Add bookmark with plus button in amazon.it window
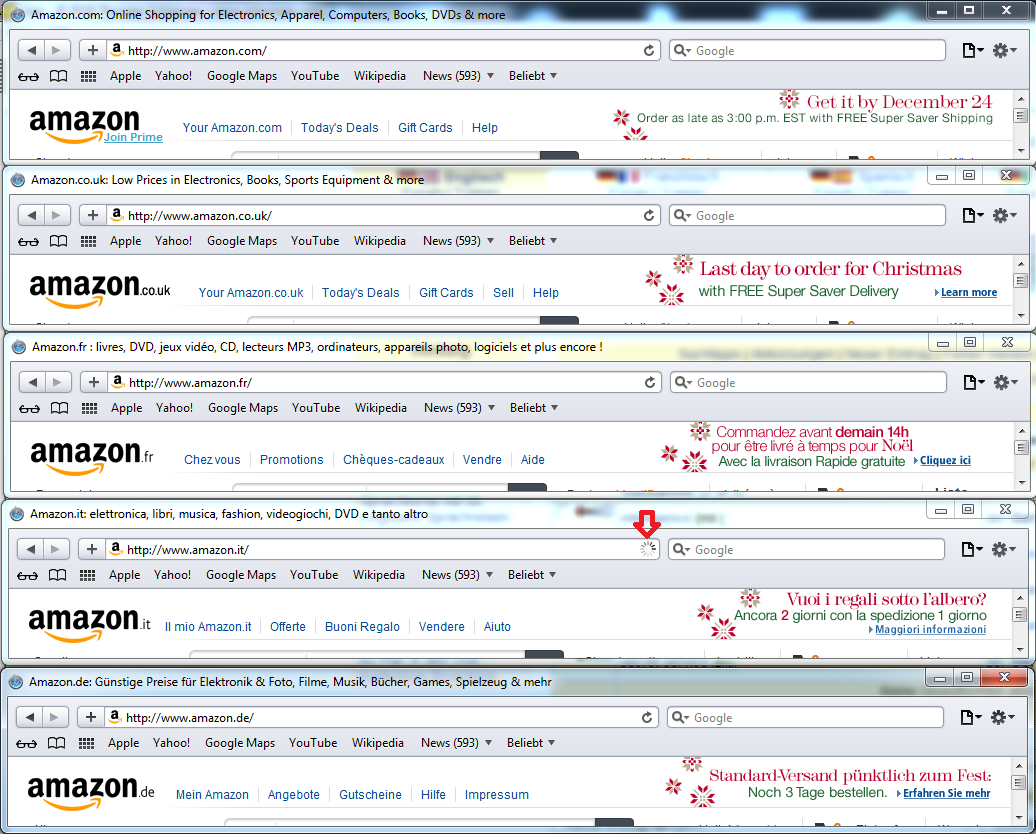Screen dimensions: 1036x834 coord(91,549)
